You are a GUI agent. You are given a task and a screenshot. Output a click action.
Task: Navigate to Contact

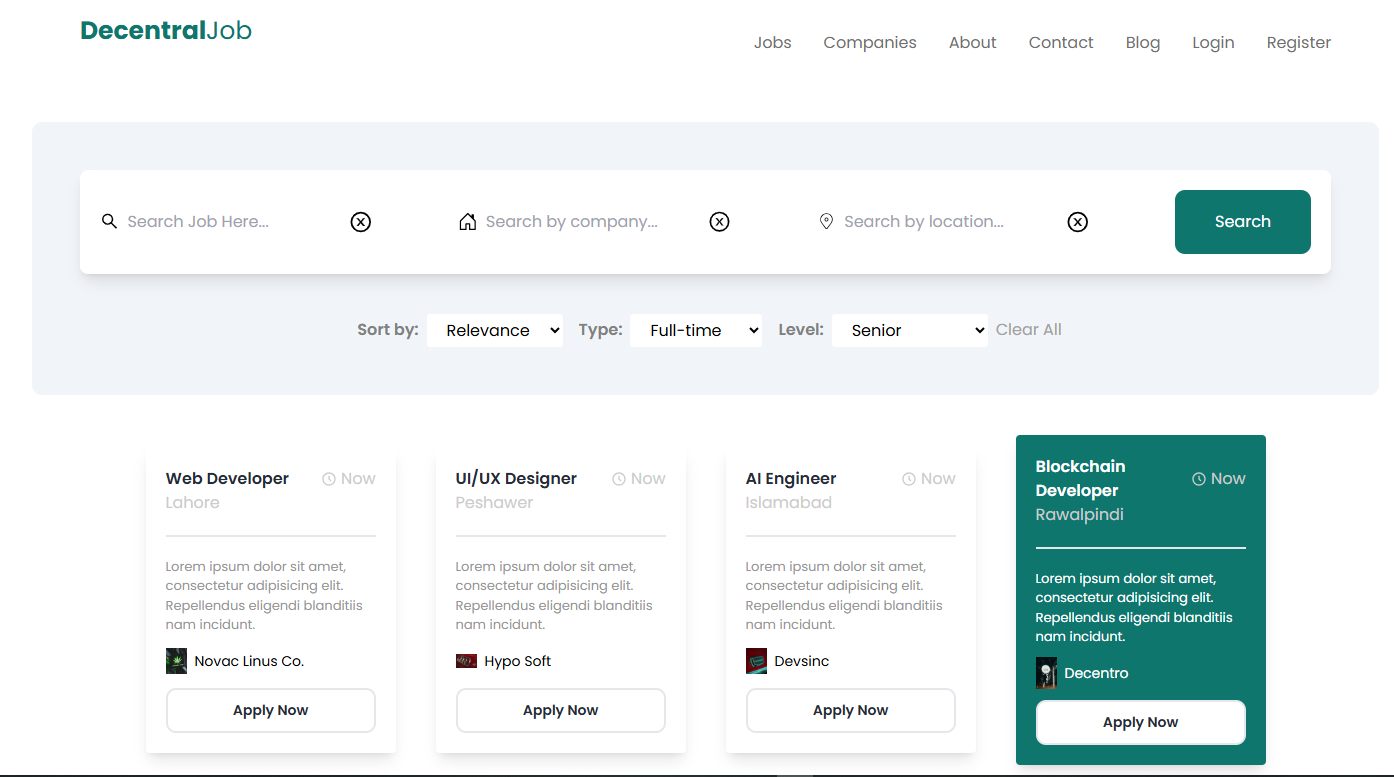pyautogui.click(x=1061, y=43)
